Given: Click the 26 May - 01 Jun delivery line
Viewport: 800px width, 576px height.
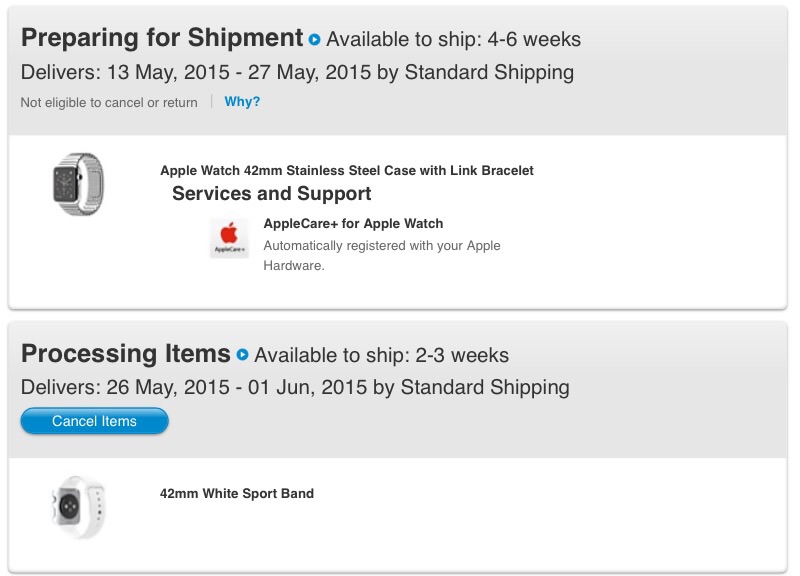Looking at the screenshot, I should (295, 387).
